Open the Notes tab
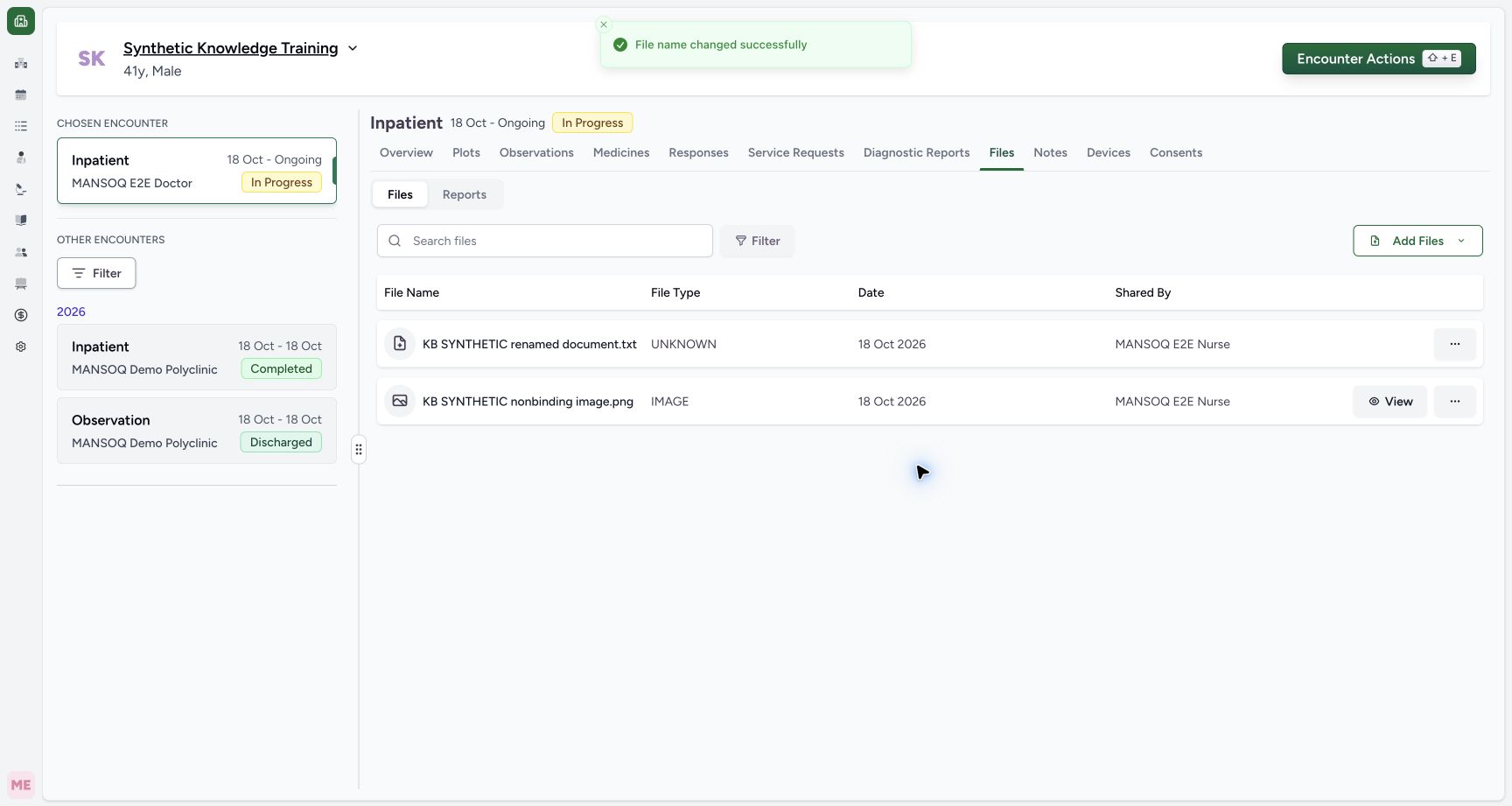Image resolution: width=1512 pixels, height=806 pixels. tap(1050, 152)
